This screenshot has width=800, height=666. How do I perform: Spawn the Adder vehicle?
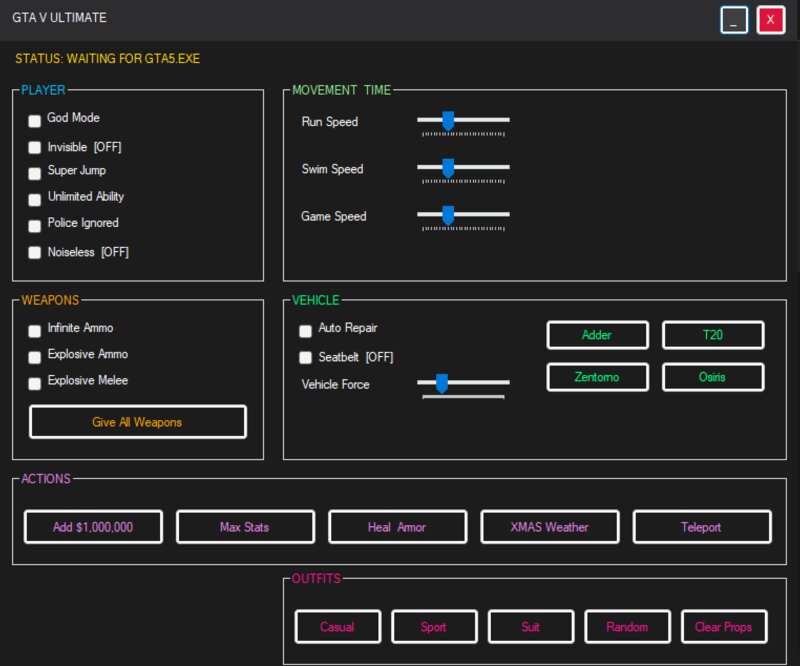coord(597,335)
